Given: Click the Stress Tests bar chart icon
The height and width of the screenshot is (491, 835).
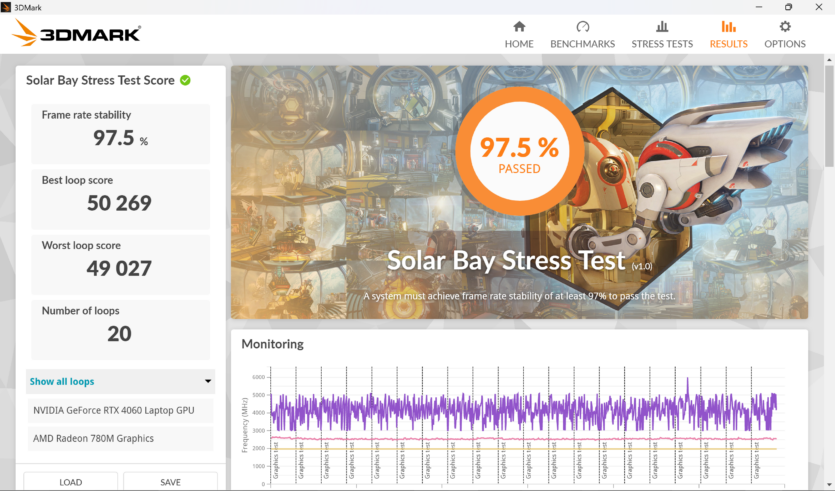Looking at the screenshot, I should tap(662, 27).
